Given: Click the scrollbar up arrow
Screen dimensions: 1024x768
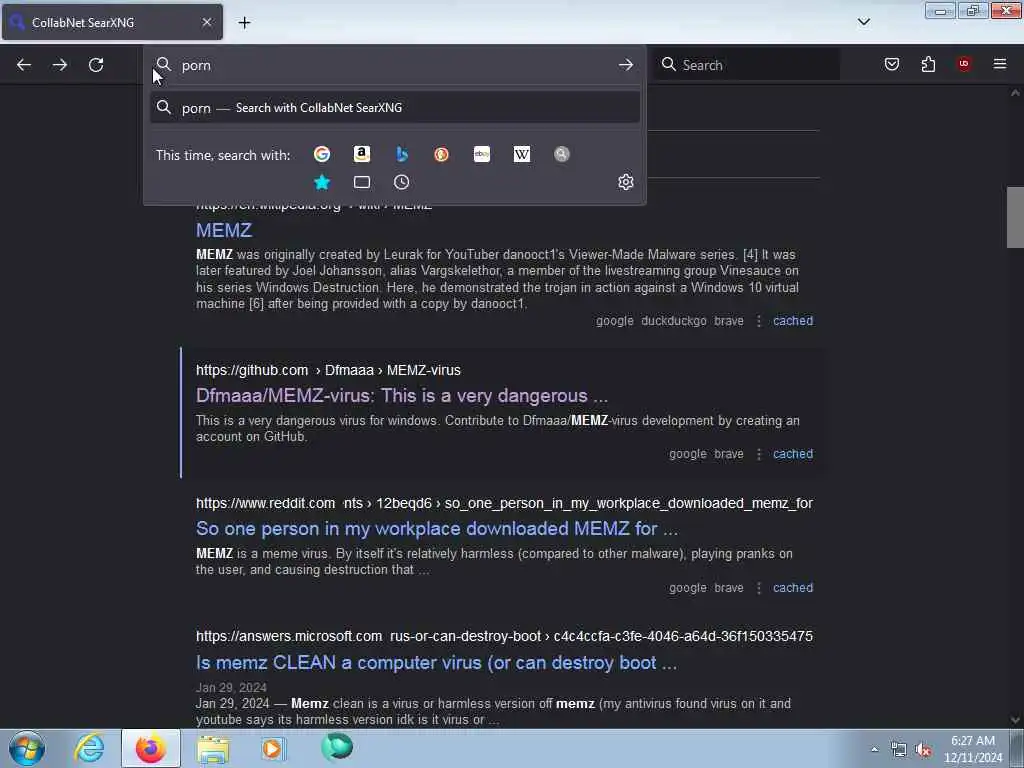Looking at the screenshot, I should click(1015, 93).
